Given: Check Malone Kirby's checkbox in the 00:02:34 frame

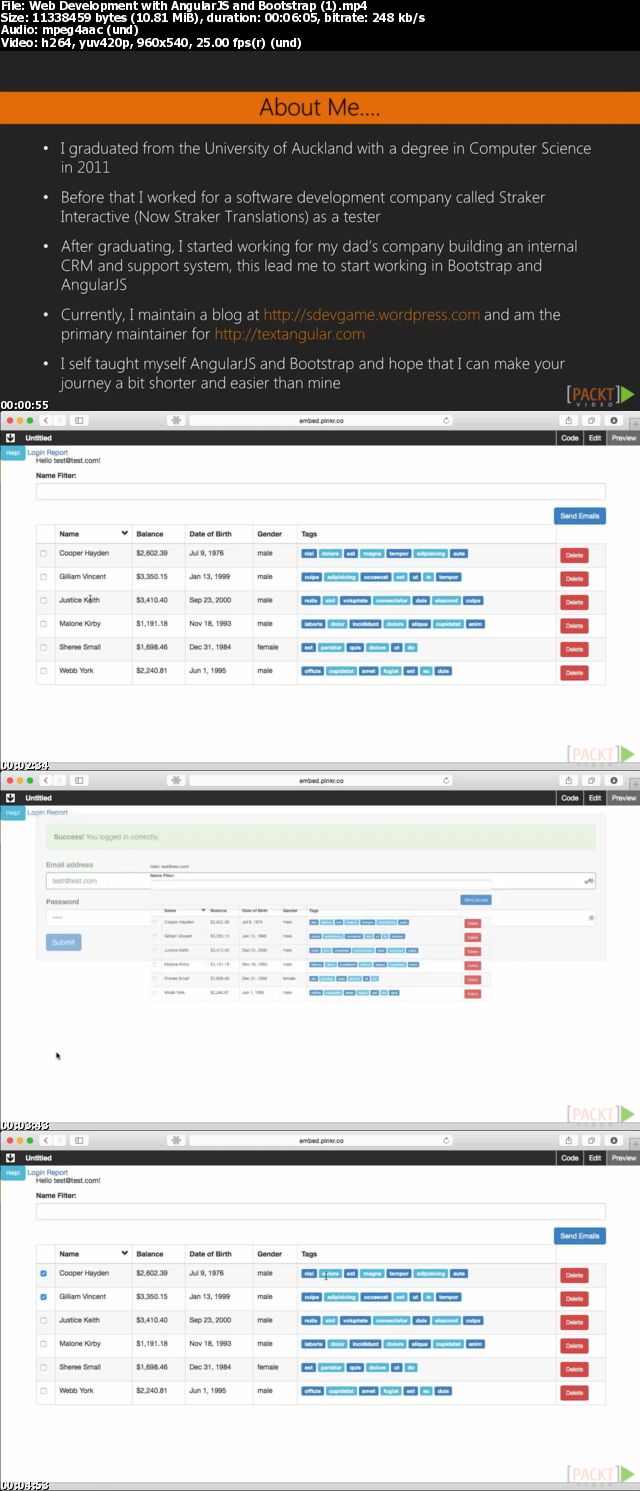Looking at the screenshot, I should click(x=43, y=624).
